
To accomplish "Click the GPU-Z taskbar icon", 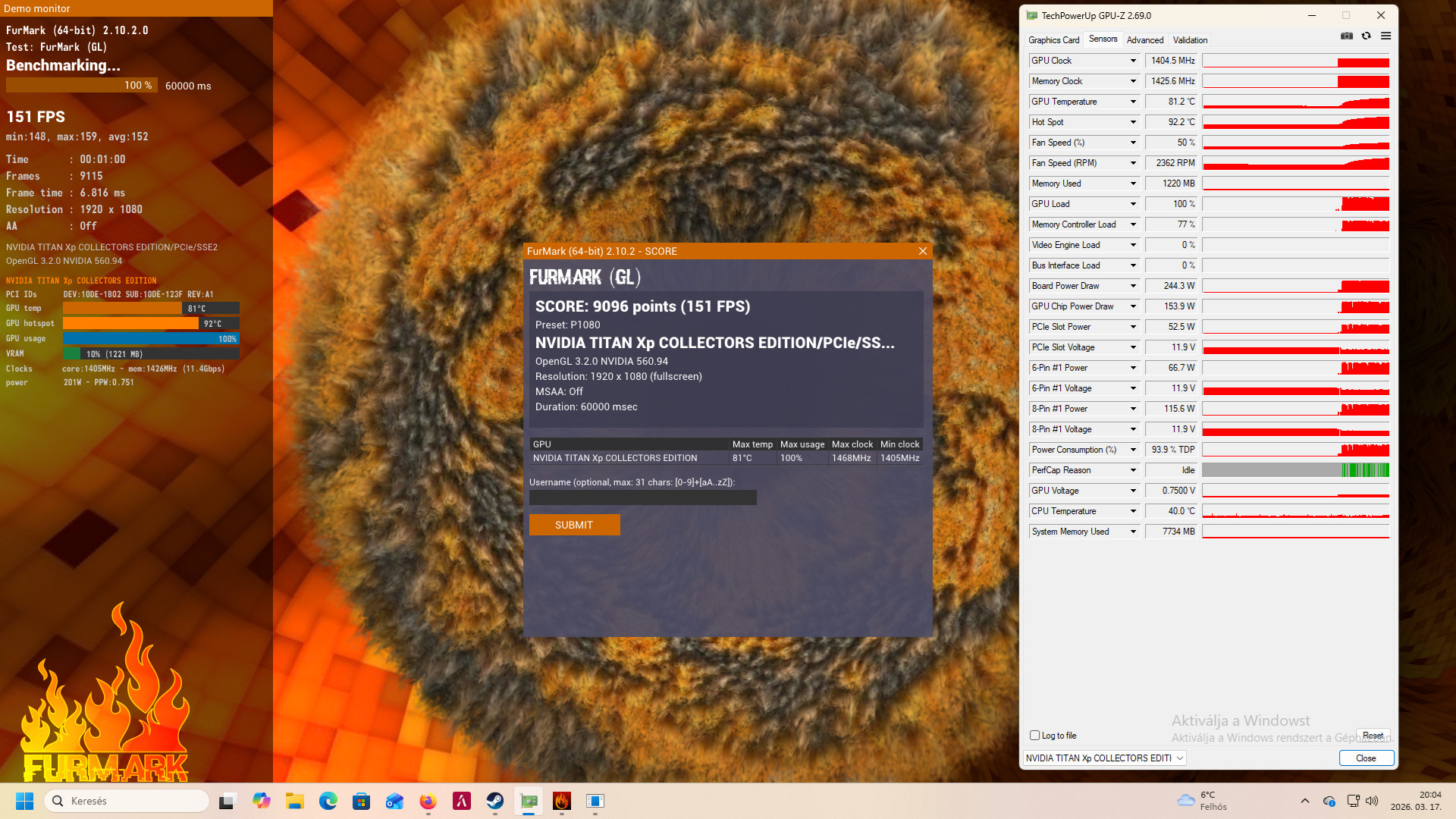I will tap(529, 801).
